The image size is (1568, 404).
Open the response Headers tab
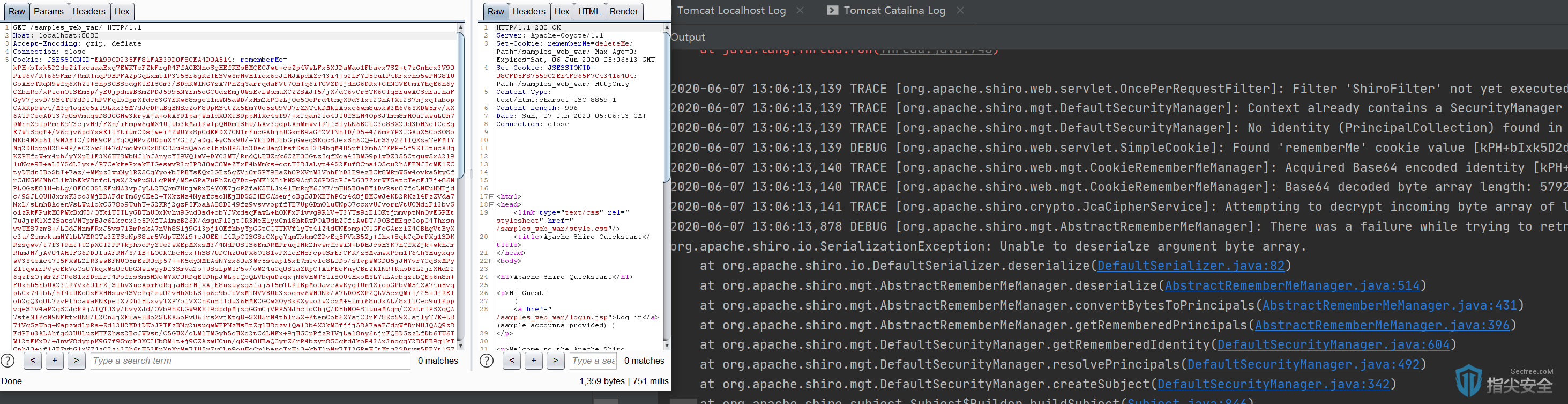coord(529,11)
